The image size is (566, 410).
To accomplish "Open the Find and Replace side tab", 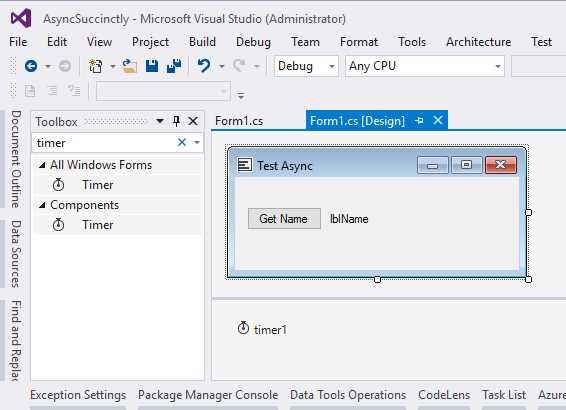I will [16, 340].
